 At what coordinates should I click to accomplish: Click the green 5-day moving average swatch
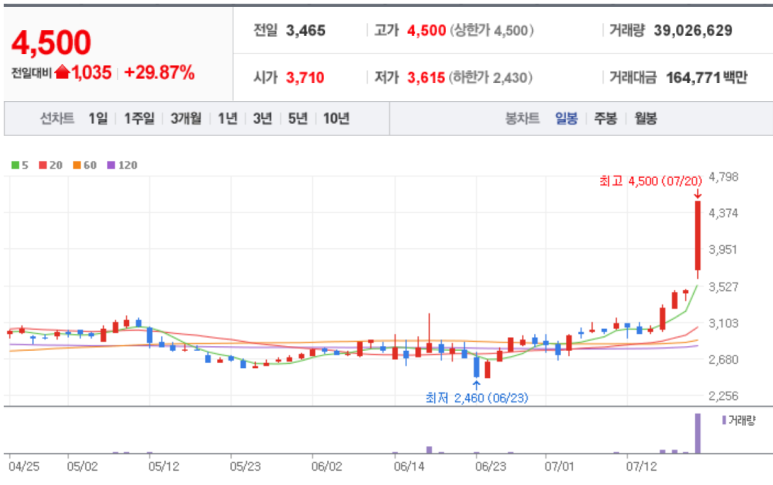tap(15, 165)
